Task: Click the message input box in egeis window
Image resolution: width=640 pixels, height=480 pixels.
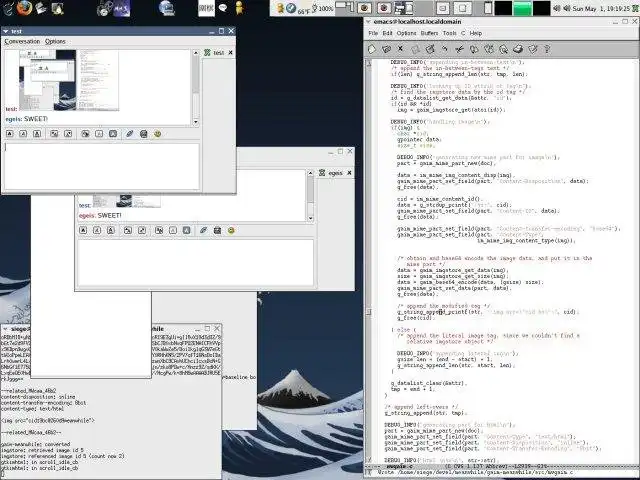Action: (196, 262)
